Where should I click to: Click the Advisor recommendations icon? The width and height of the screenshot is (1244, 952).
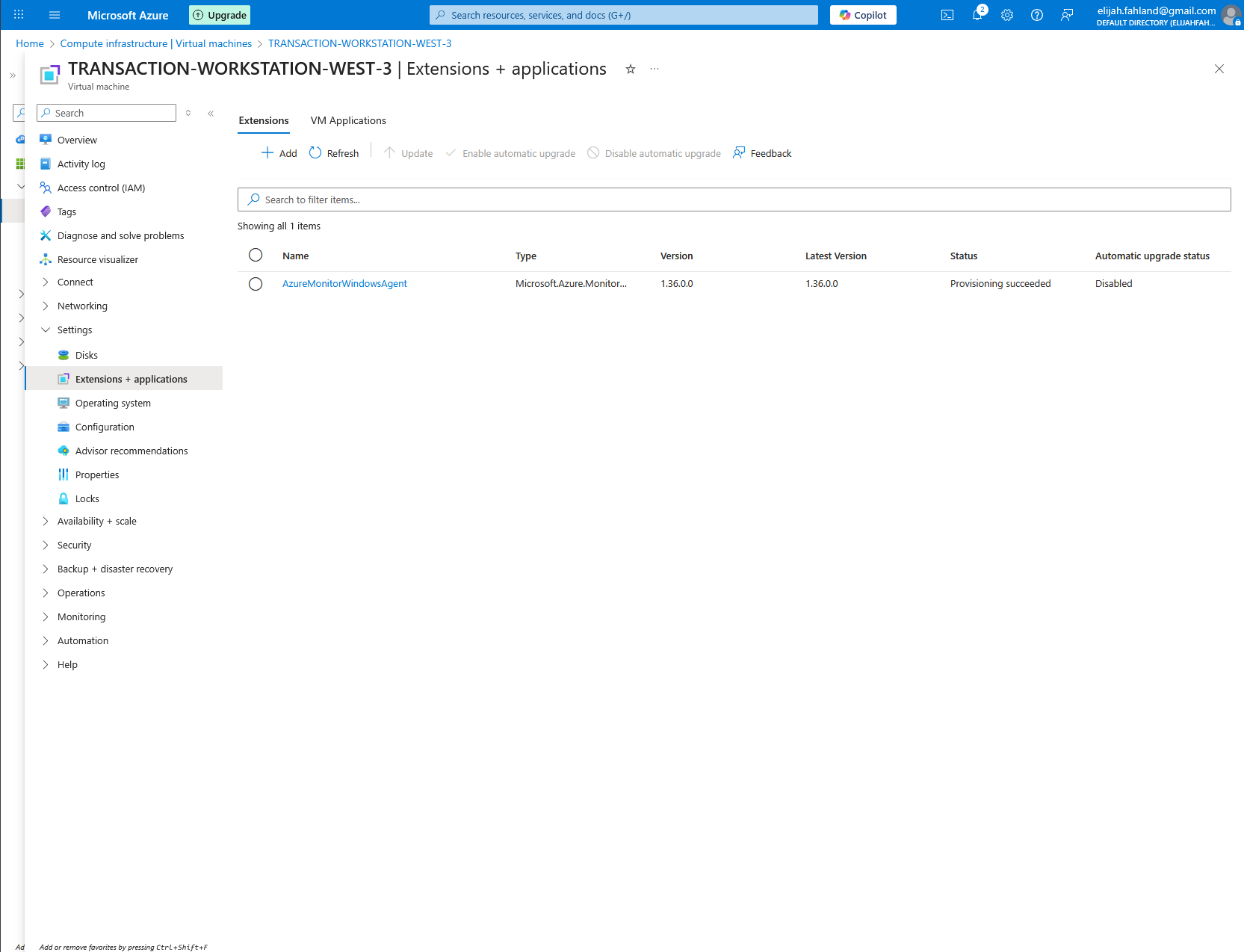(64, 451)
